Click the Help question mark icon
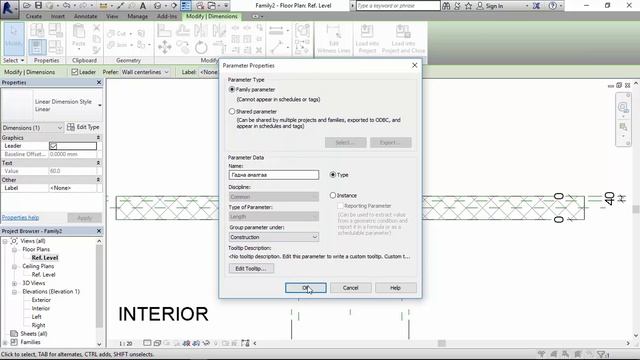This screenshot has width=640, height=360. tap(553, 6)
